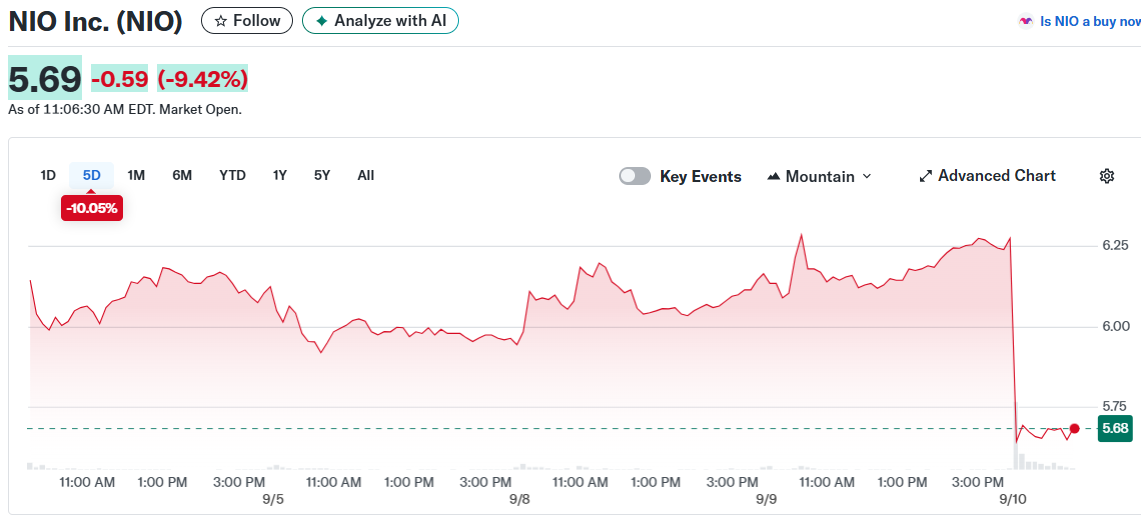1141x516 pixels.
Task: Click the -0.59 price change value
Action: click(x=119, y=79)
